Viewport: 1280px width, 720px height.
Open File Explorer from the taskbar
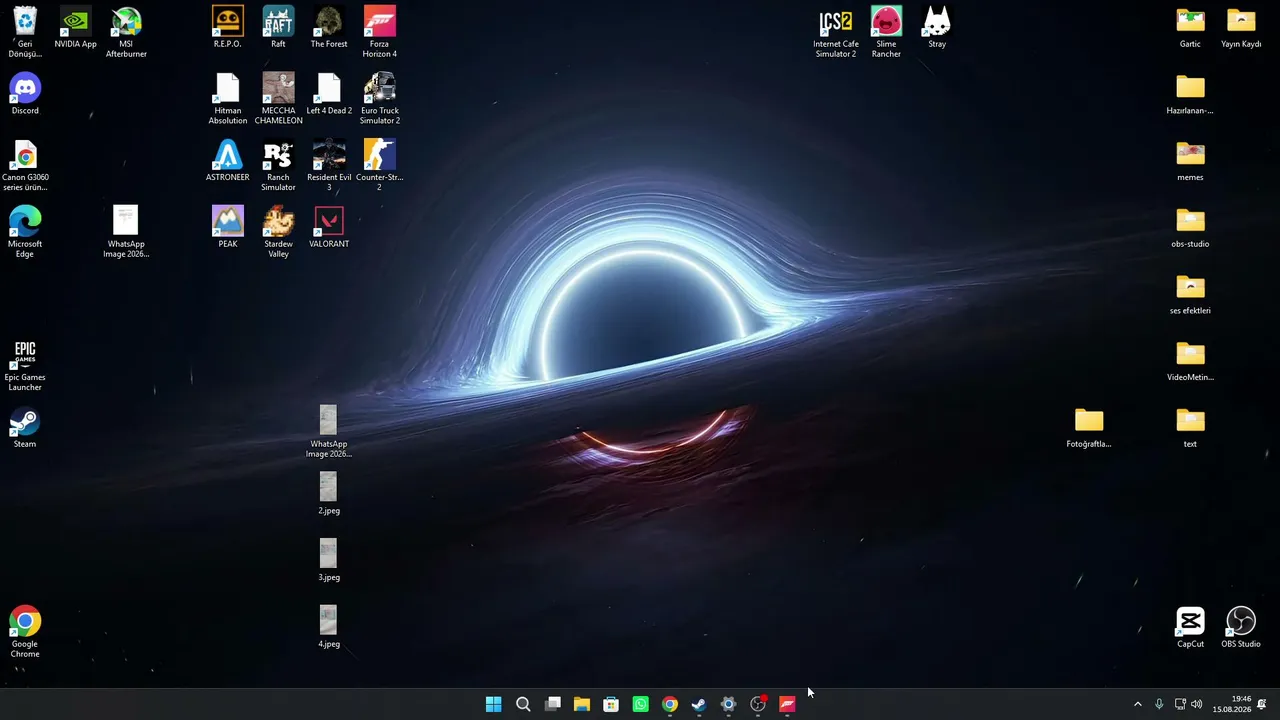[582, 704]
